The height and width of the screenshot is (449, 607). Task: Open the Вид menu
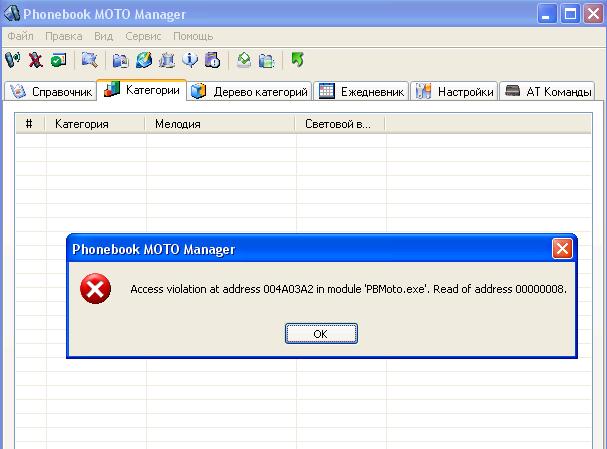(104, 36)
